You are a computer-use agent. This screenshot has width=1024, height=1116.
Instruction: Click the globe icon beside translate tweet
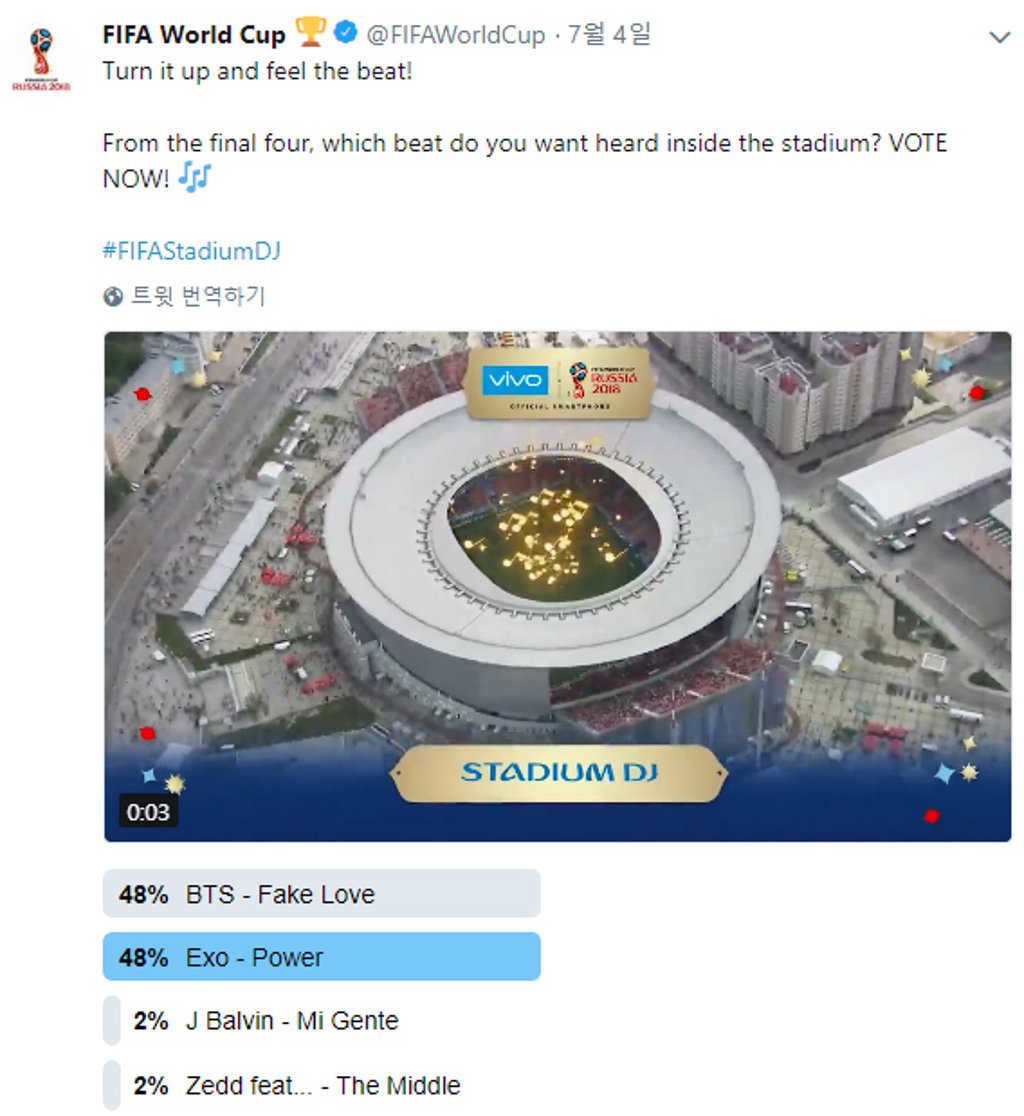[113, 297]
